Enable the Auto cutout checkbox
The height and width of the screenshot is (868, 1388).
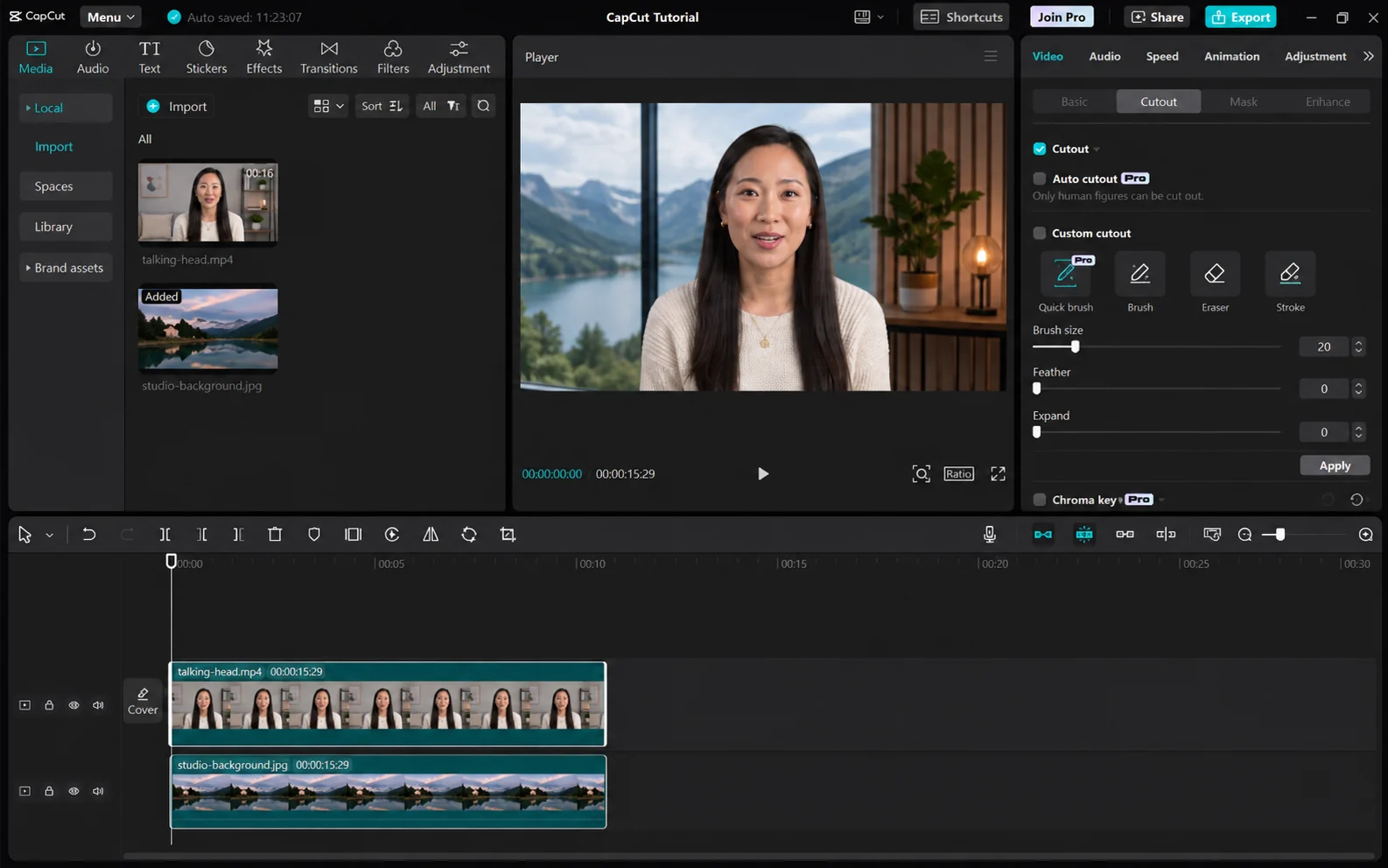pyautogui.click(x=1040, y=178)
